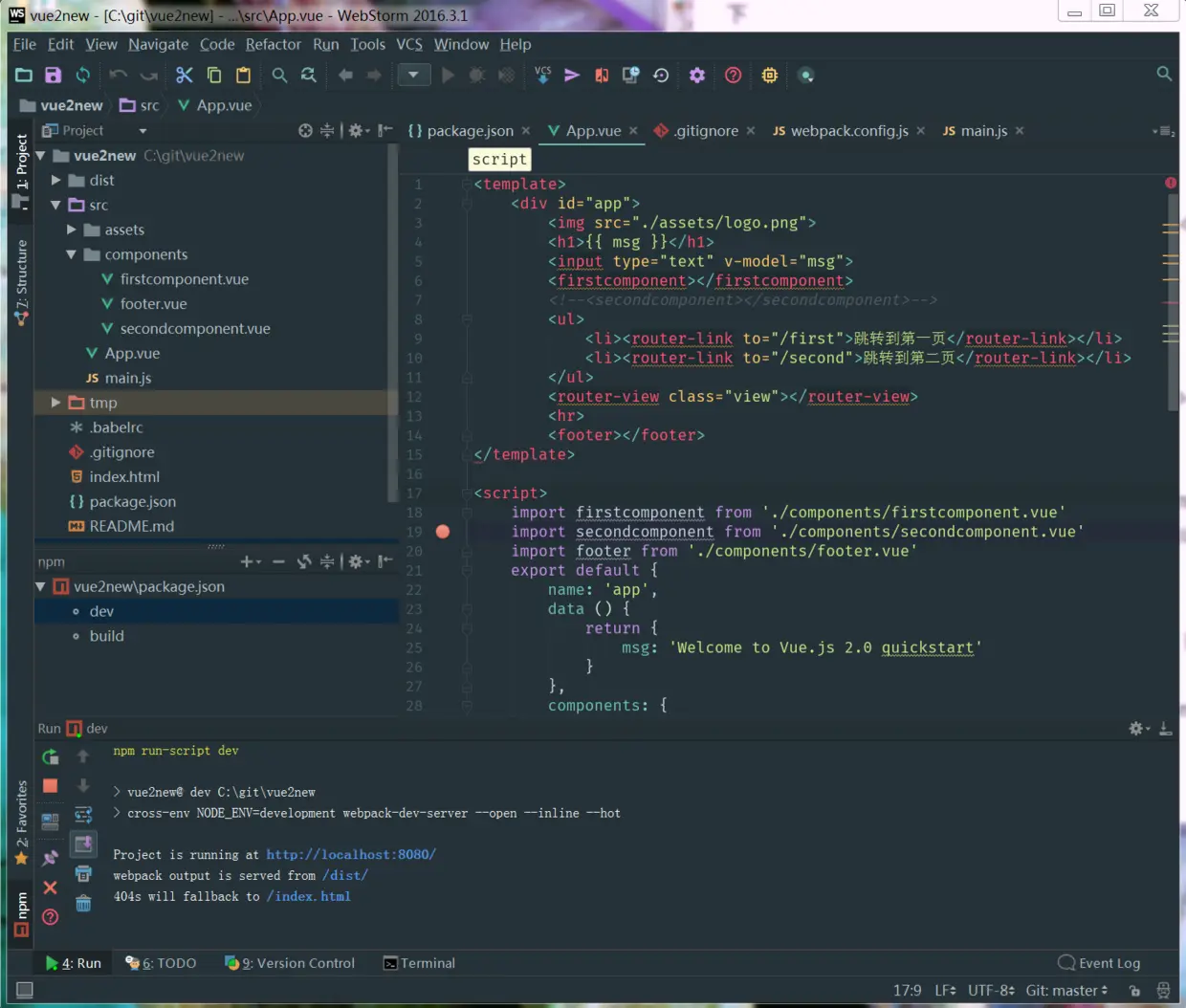Open the run configuration dropdown
This screenshot has width=1186, height=1008.
413,76
